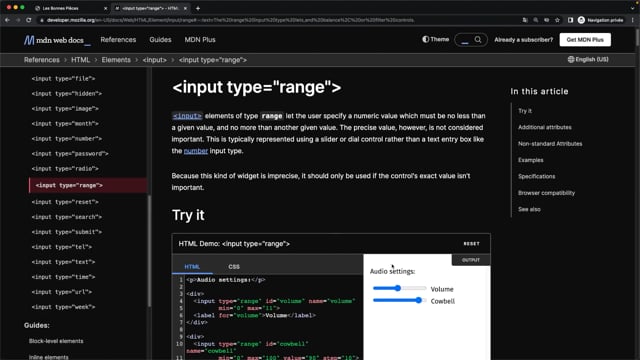The width and height of the screenshot is (640, 360).
Task: Toggle the Theme switcher icon
Action: (x=426, y=39)
